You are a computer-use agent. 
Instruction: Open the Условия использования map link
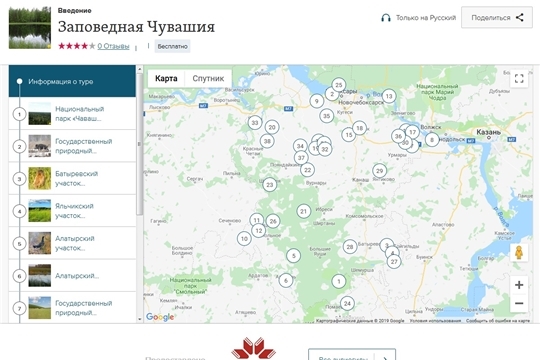pyautogui.click(x=435, y=321)
